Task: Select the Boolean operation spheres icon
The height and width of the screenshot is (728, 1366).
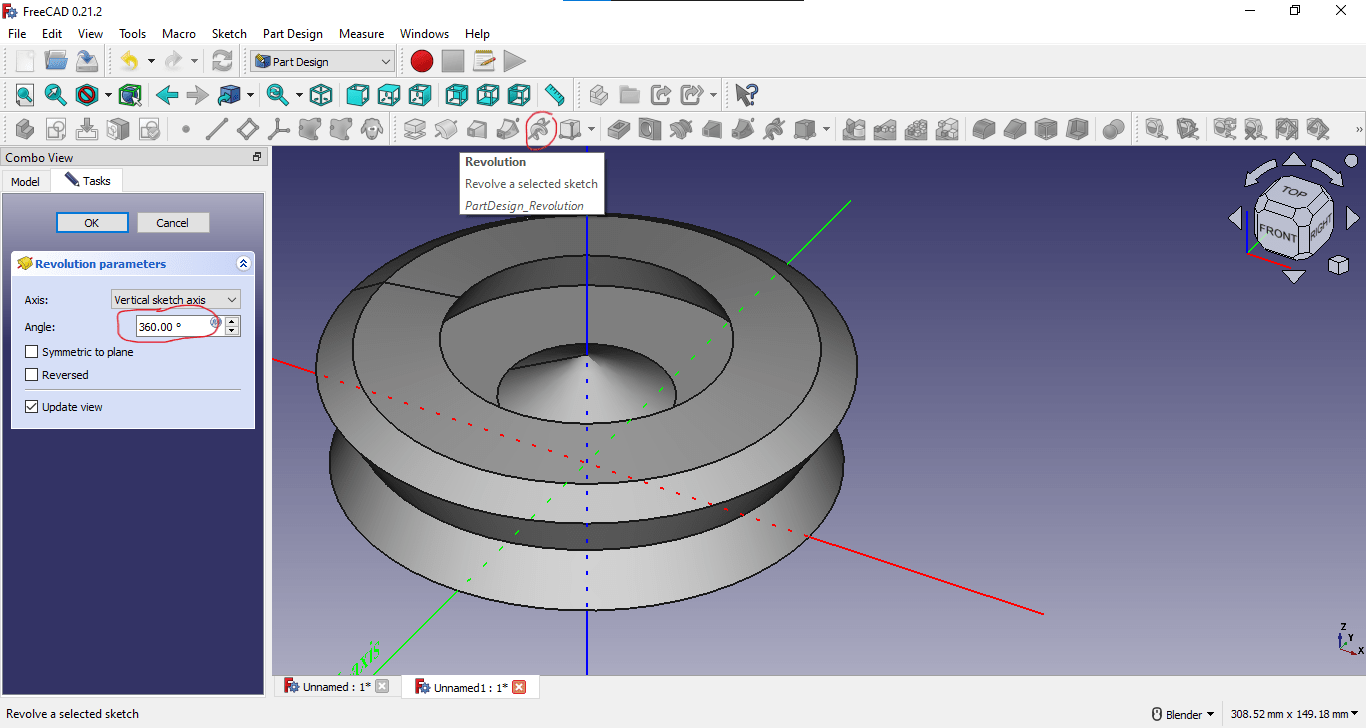Action: (x=1113, y=129)
